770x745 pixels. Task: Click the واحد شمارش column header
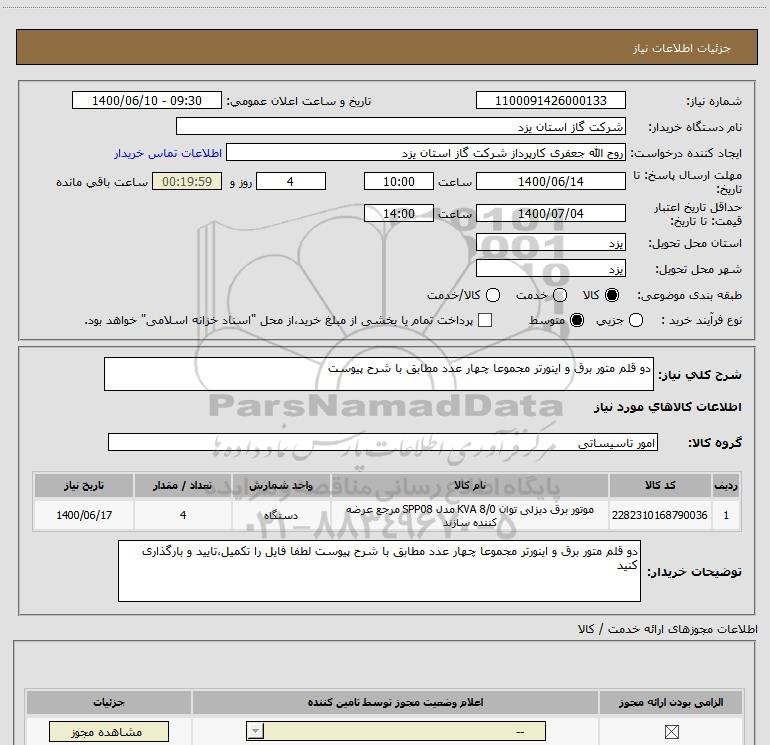(281, 486)
